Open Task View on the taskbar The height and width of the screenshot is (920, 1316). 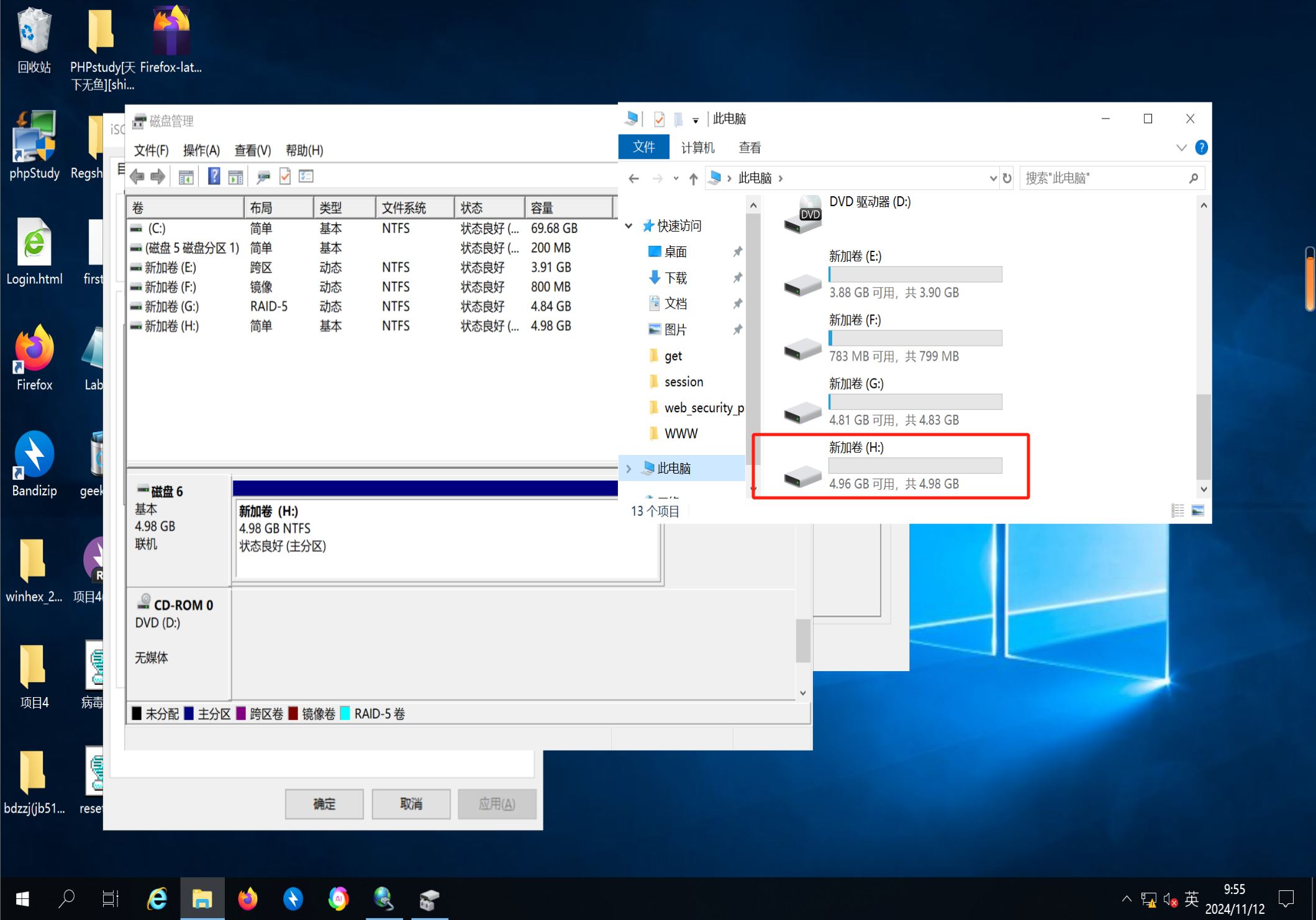pyautogui.click(x=111, y=899)
